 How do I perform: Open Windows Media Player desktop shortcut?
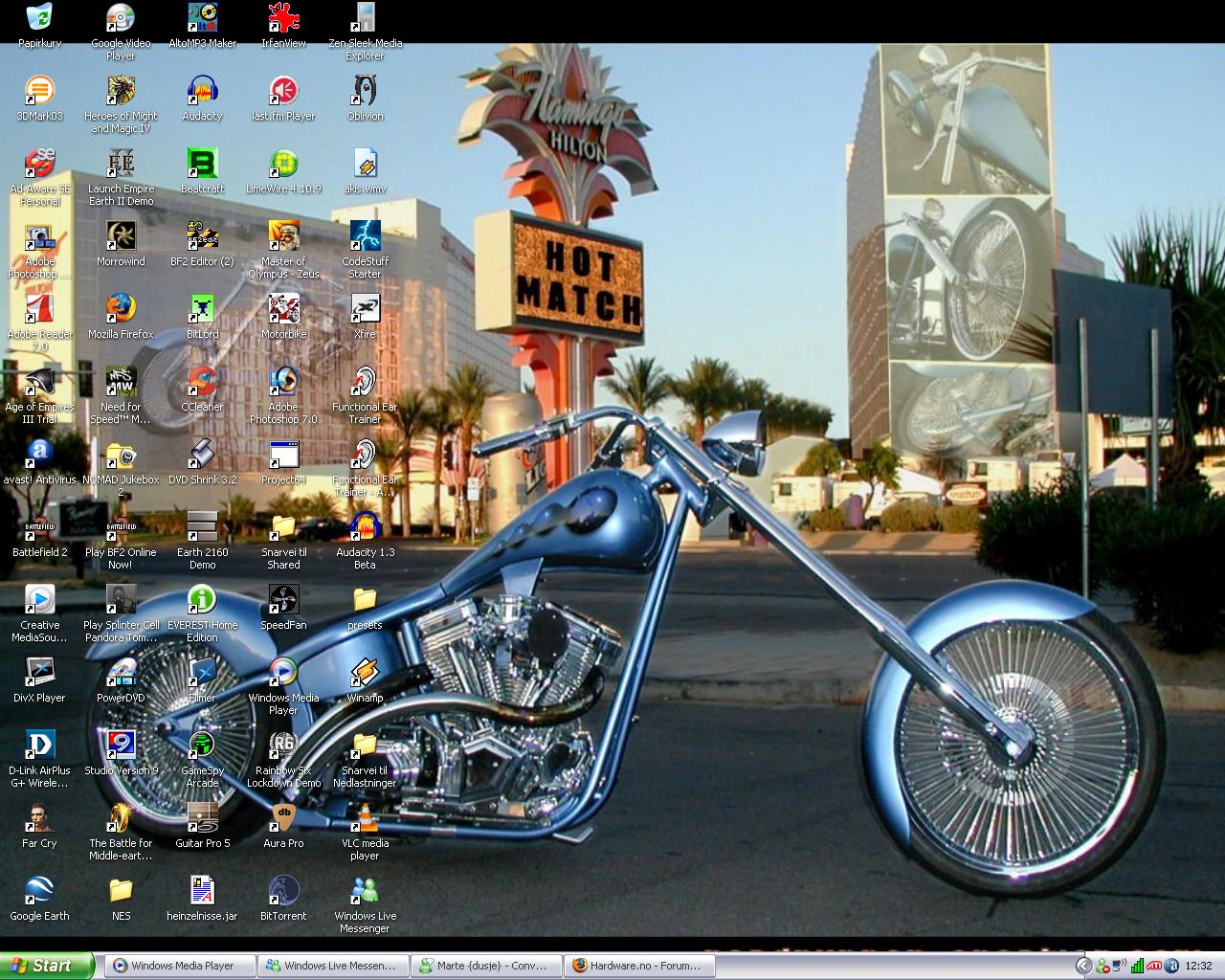click(x=283, y=685)
